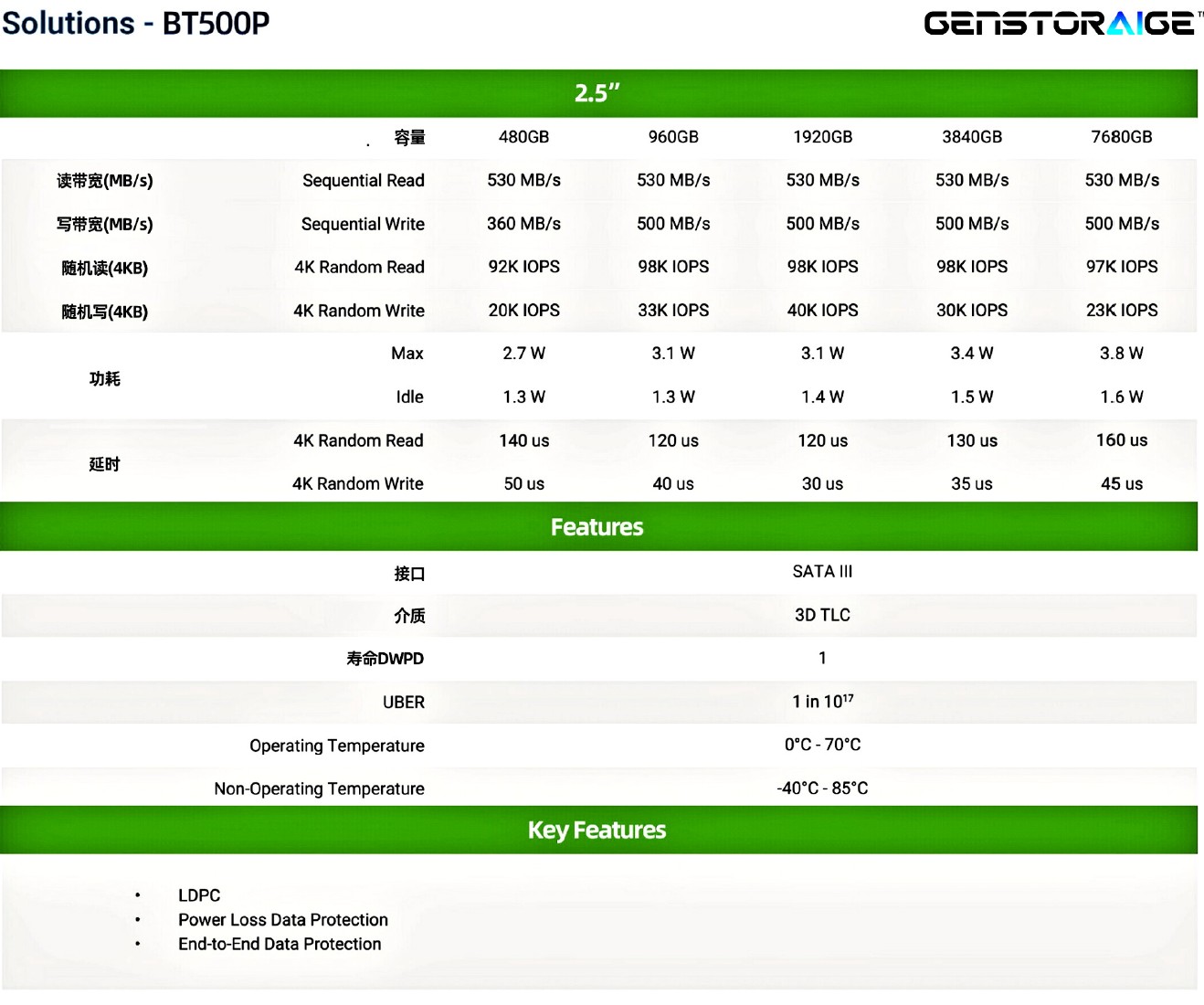Screen dimensions: 1204x1005
Task: Click the 40K IOPS cell
Action: [823, 311]
